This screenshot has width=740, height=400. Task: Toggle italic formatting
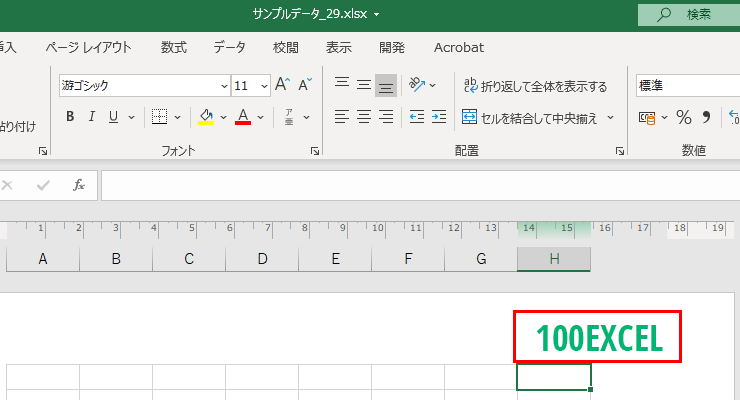(x=92, y=117)
